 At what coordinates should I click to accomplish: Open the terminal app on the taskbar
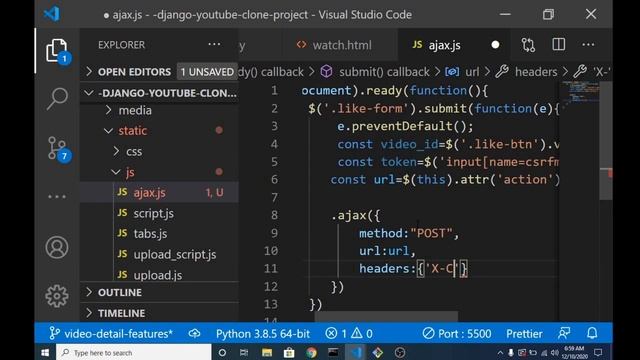(333, 352)
